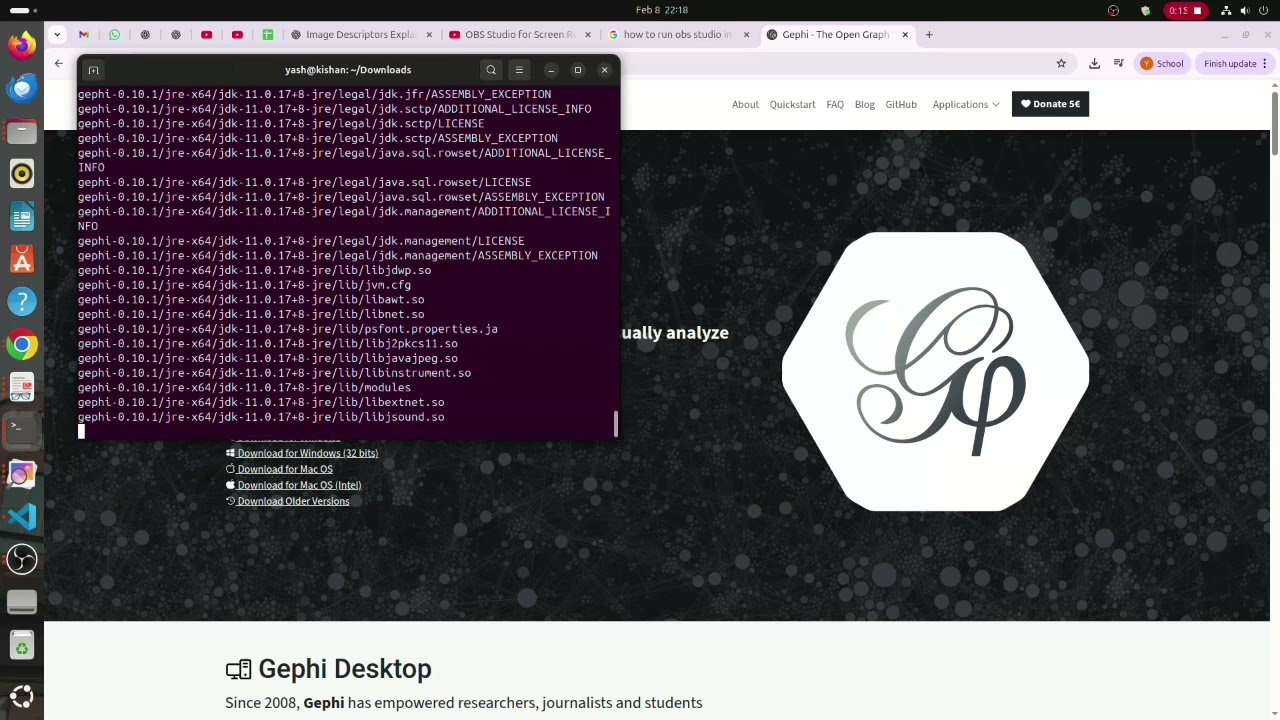Open Chrome three-dot menu beside Finish update
Screen dimensions: 1280x720
(1265, 64)
